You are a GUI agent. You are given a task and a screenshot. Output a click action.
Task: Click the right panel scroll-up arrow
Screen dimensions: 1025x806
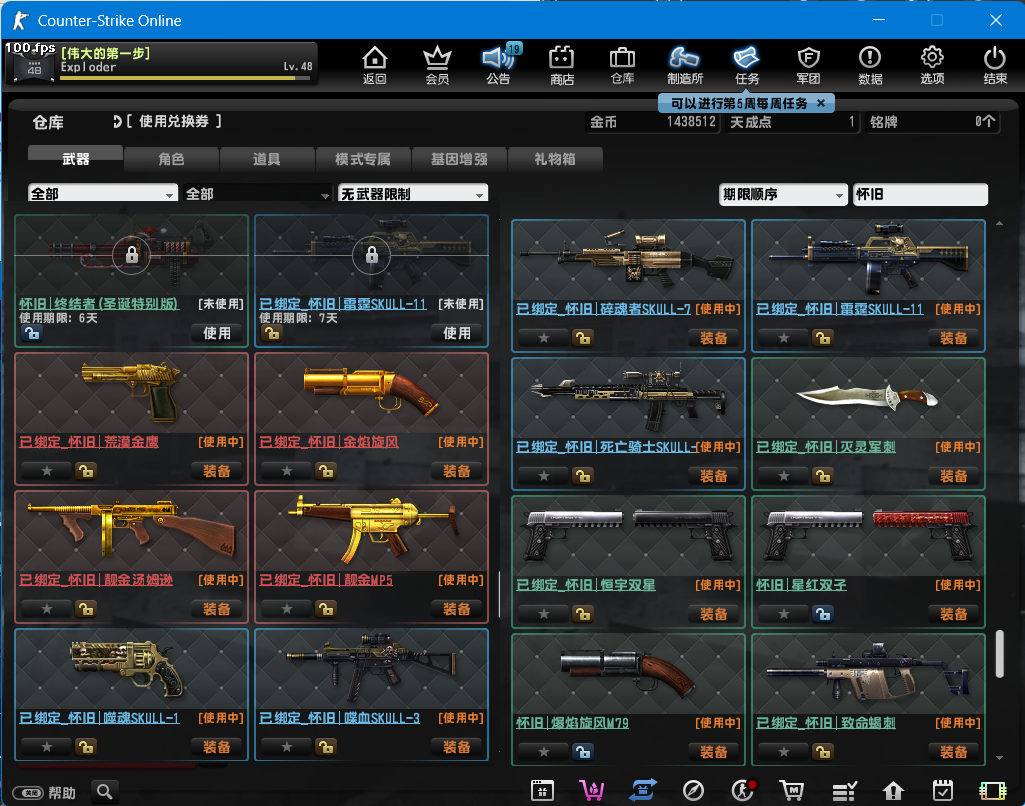point(999,224)
